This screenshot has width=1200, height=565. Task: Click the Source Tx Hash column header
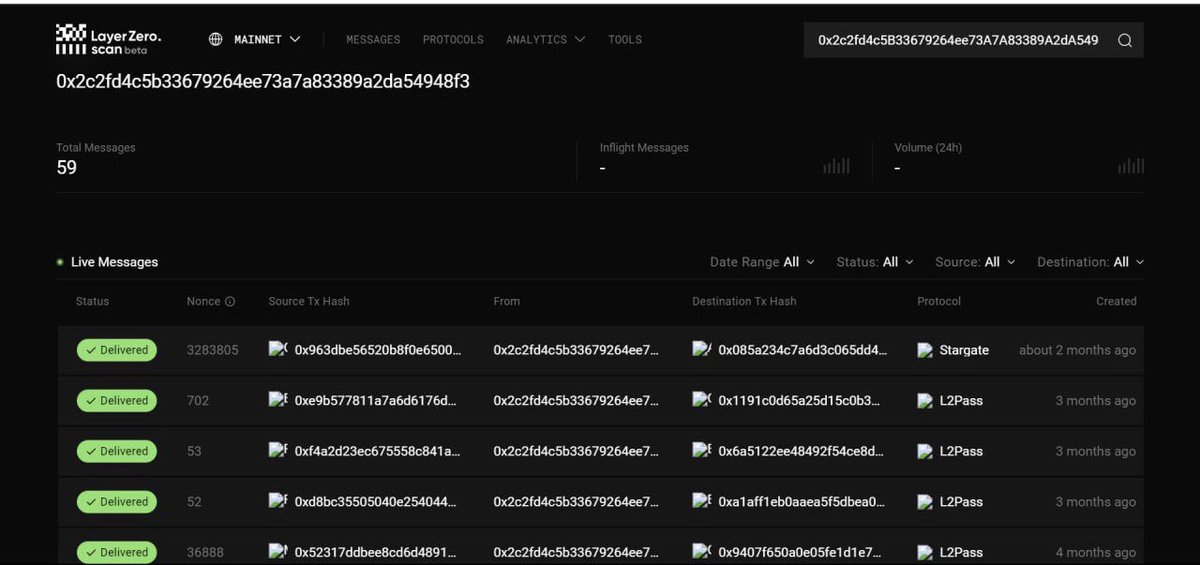309,301
